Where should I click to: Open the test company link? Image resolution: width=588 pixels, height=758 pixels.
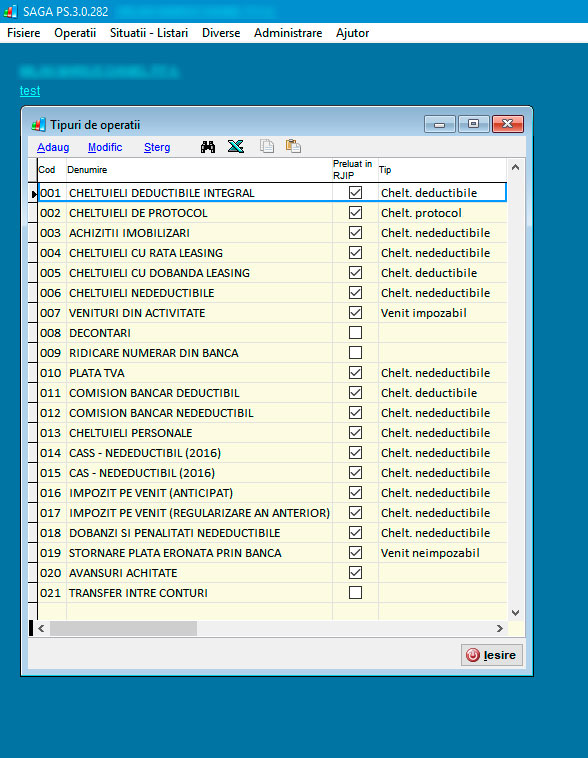point(30,90)
